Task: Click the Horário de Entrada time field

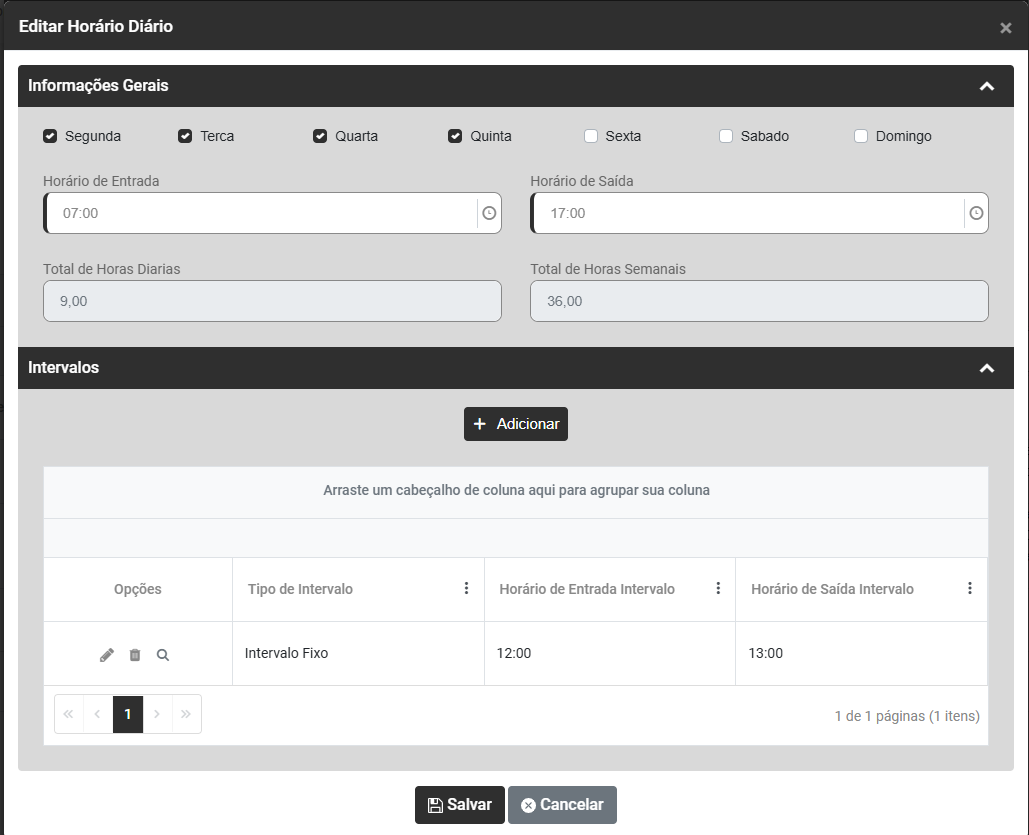Action: click(x=262, y=213)
